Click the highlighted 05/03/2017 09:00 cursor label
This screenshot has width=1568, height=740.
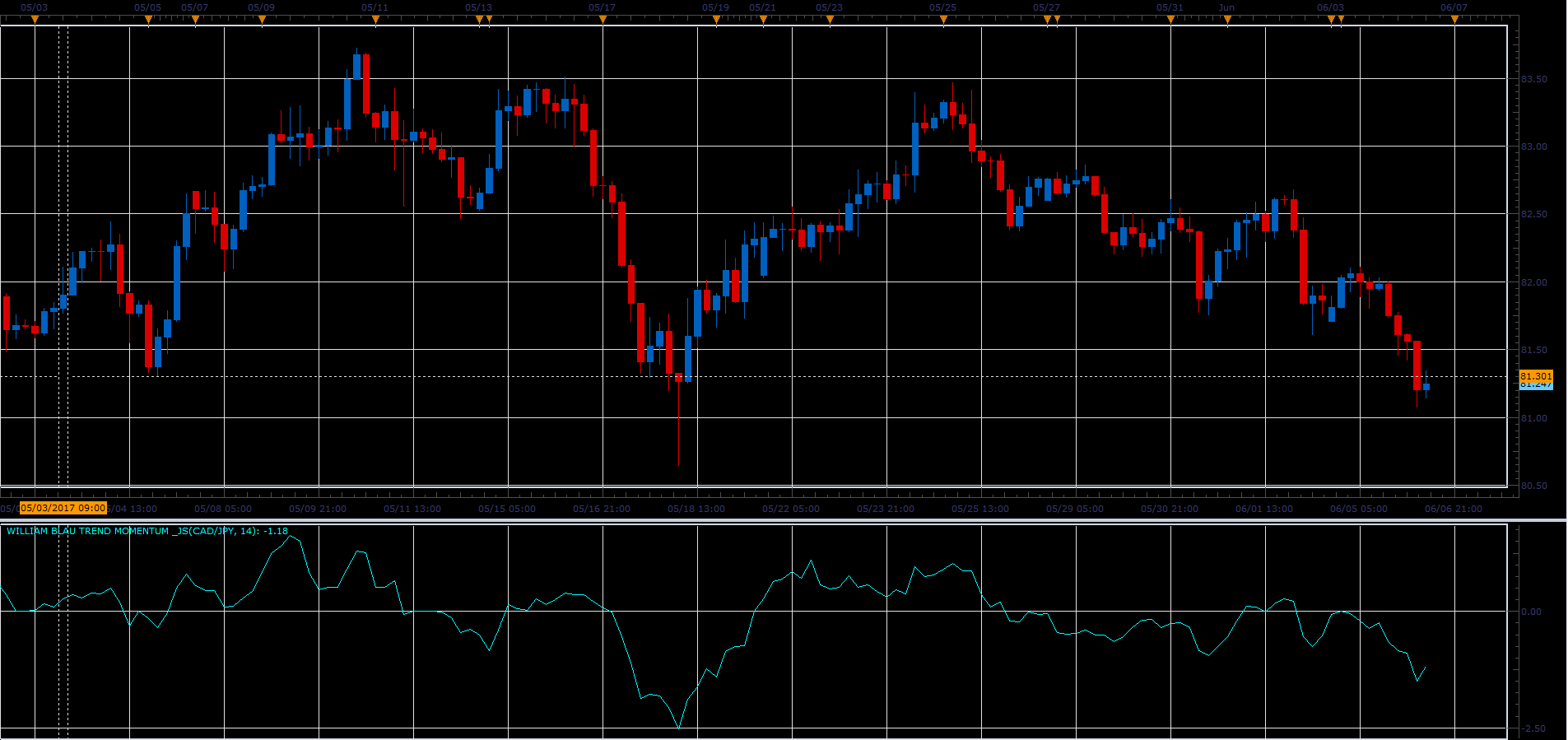[x=63, y=508]
